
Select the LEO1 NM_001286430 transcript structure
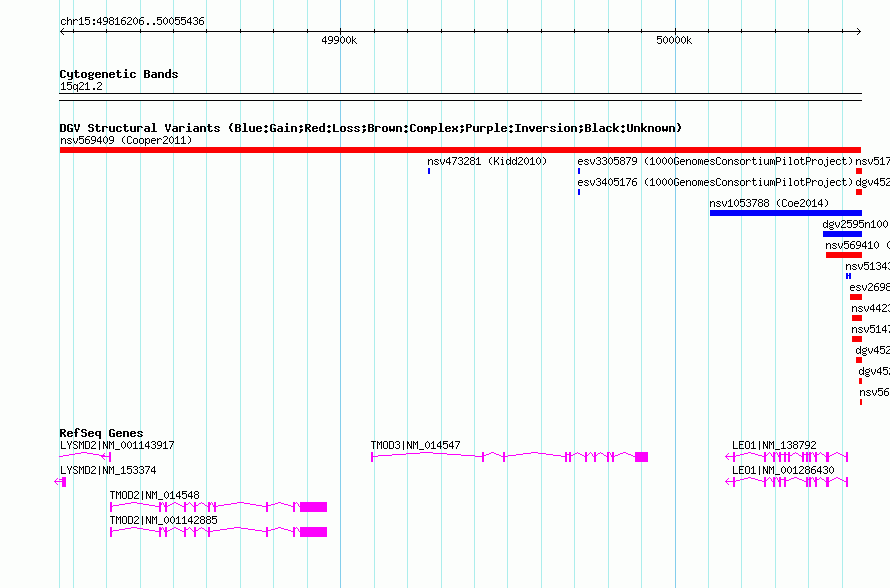(787, 482)
